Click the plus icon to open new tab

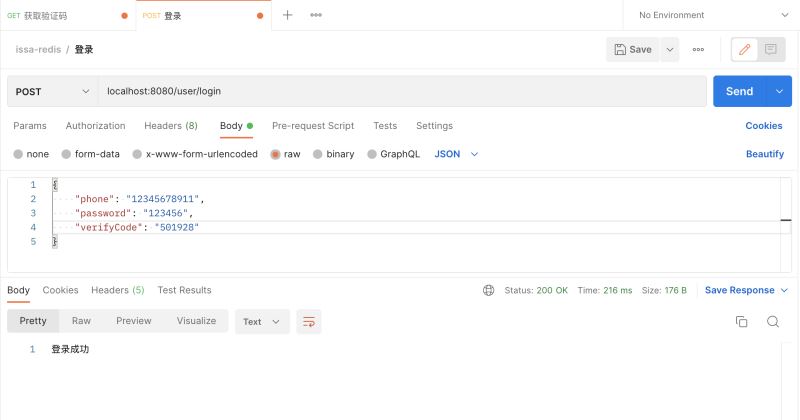(x=288, y=15)
